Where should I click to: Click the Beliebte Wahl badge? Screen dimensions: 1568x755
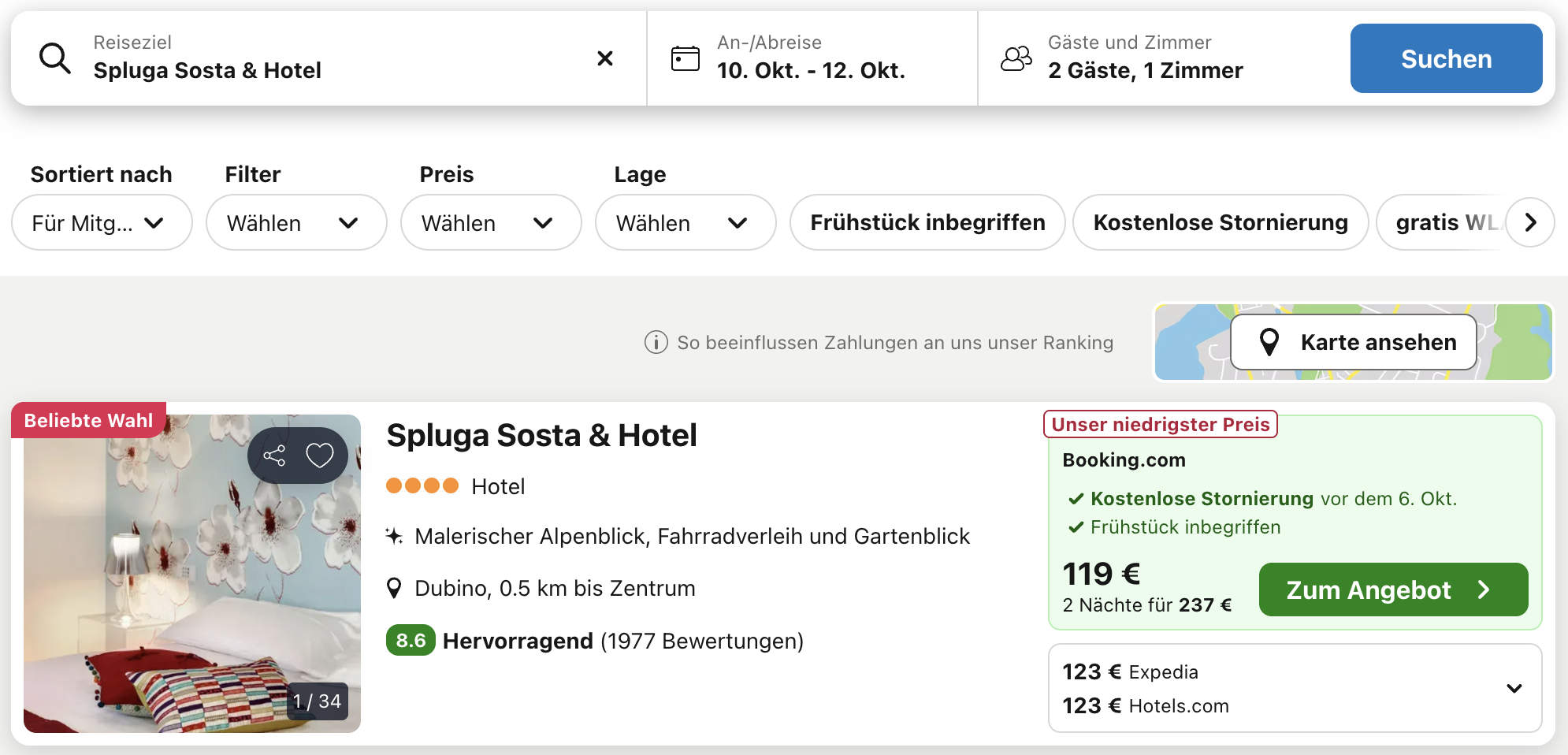point(88,420)
